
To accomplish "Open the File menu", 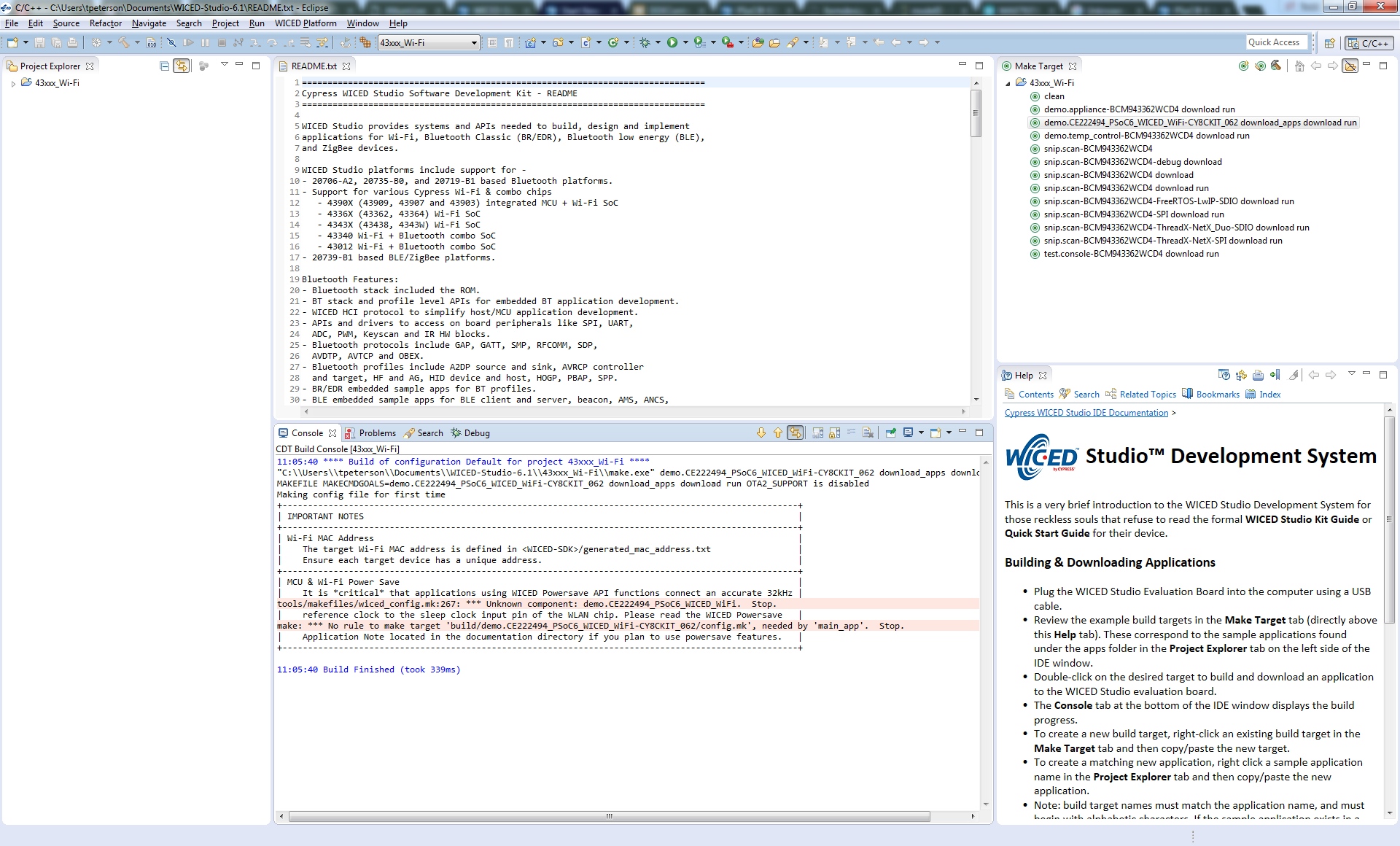I will 12,23.
